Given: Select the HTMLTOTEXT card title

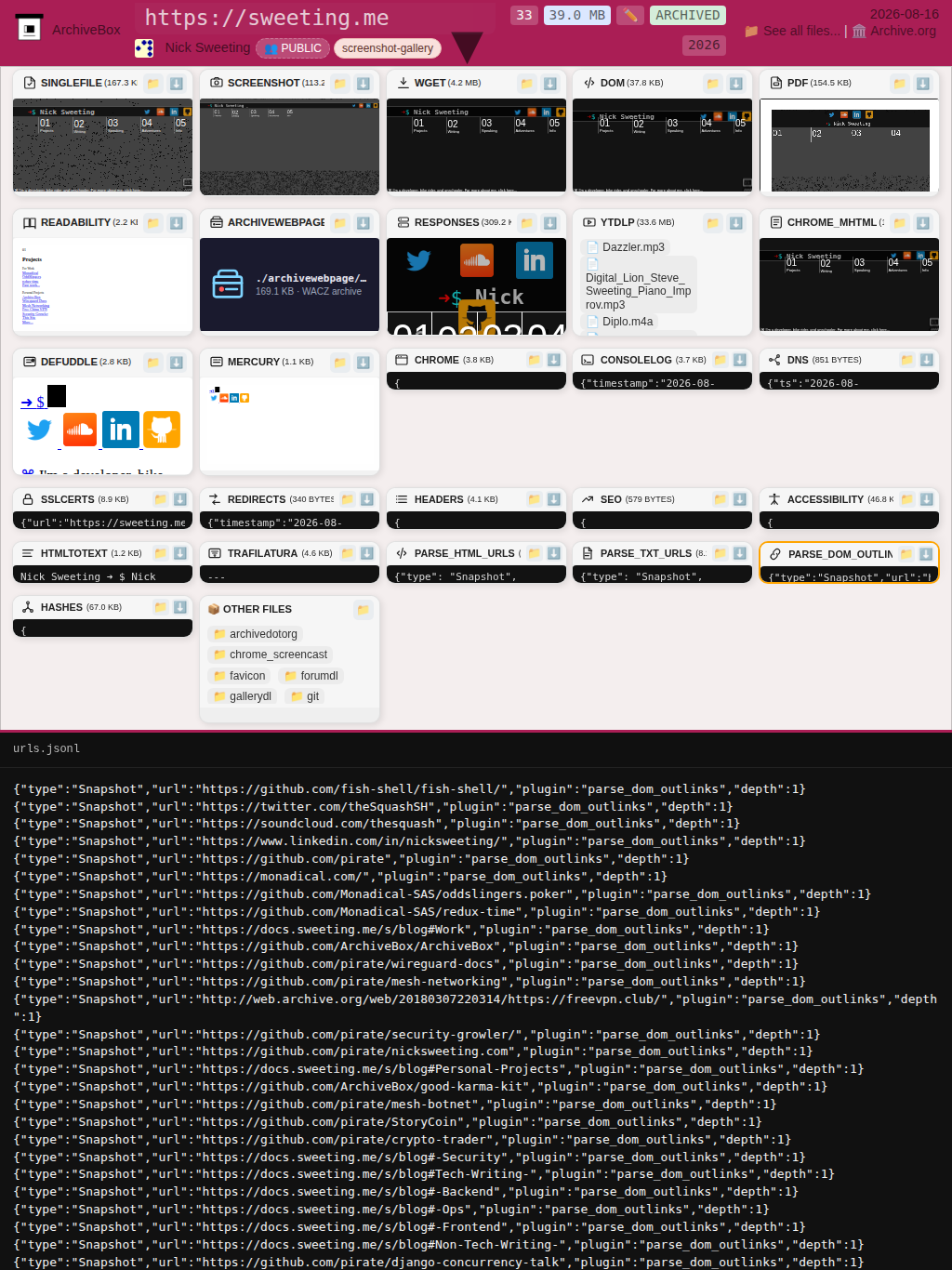Looking at the screenshot, I should pos(74,553).
